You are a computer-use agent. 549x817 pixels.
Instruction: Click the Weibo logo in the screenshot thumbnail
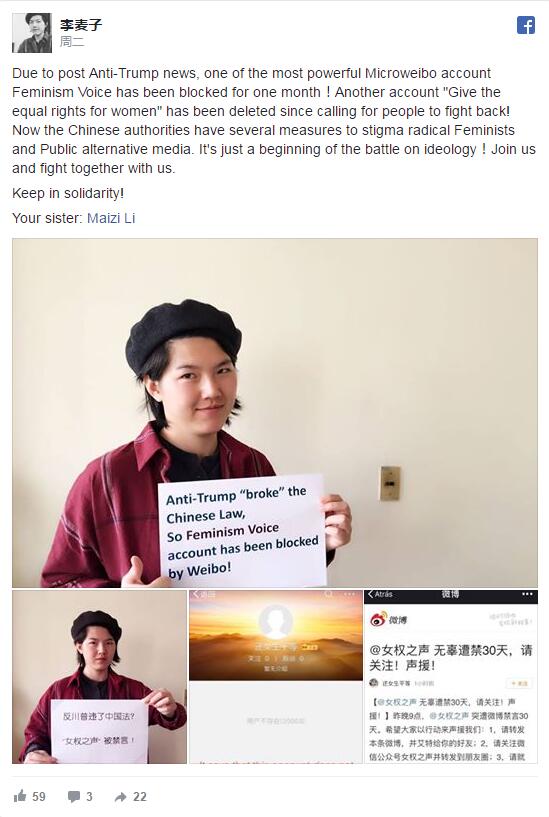[378, 619]
